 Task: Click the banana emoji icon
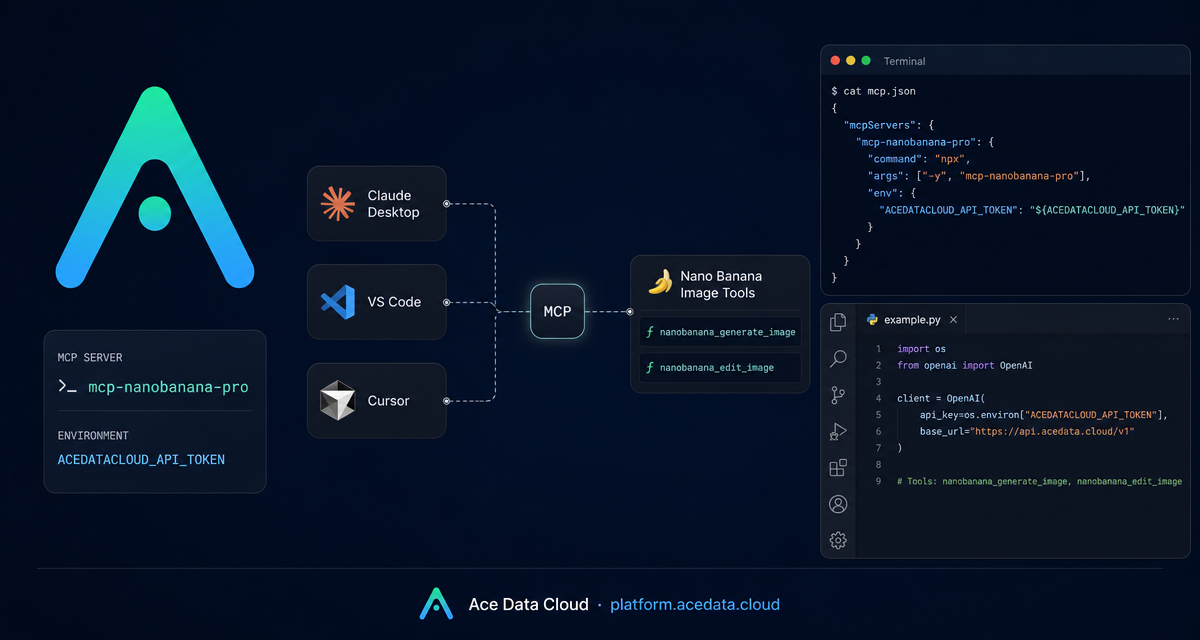[x=659, y=283]
